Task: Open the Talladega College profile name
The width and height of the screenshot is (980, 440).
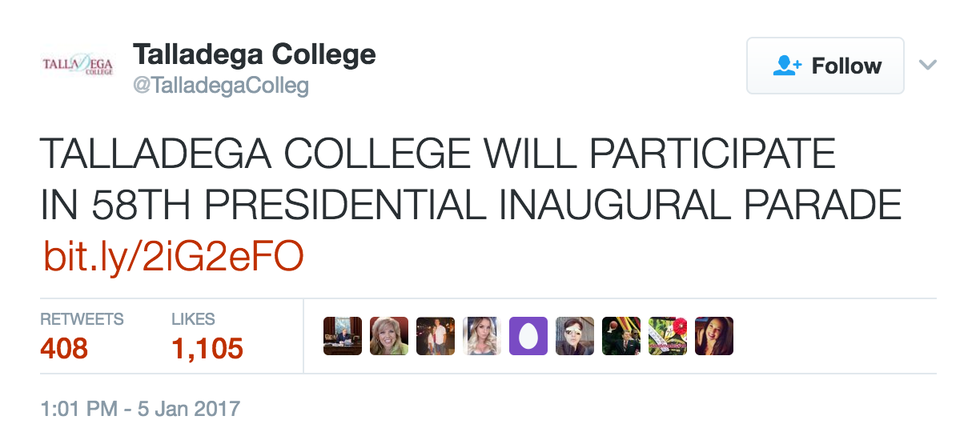Action: click(x=254, y=54)
